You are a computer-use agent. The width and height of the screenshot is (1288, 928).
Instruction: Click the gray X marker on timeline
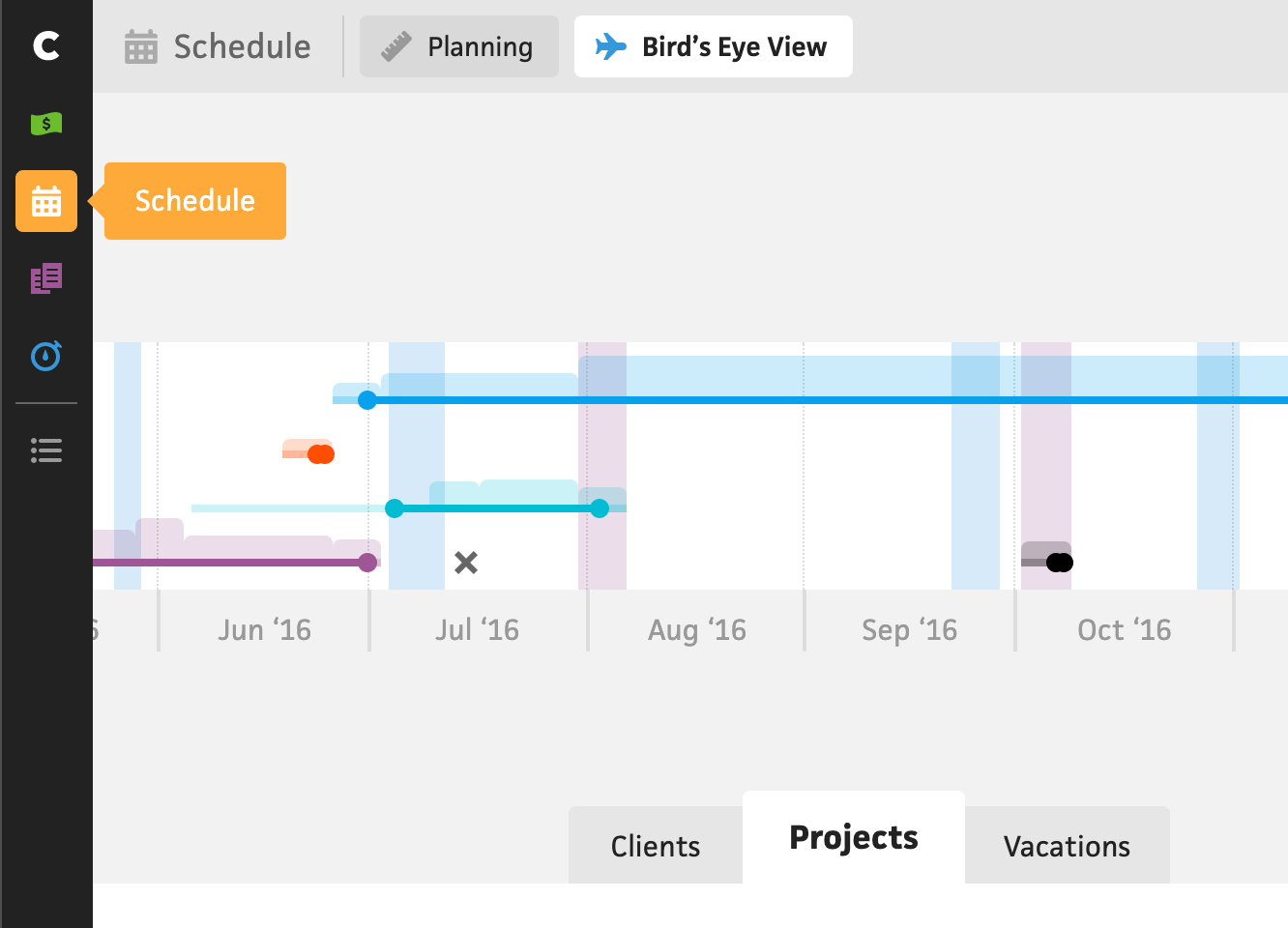pos(466,563)
